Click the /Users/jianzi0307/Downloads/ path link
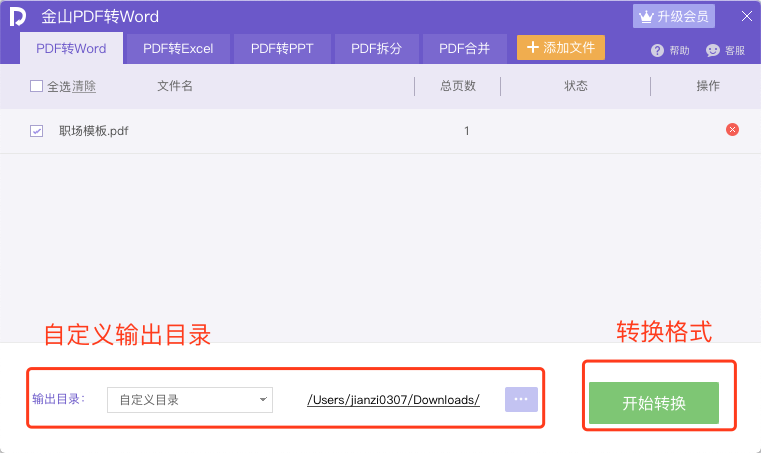The image size is (761, 453). [394, 400]
